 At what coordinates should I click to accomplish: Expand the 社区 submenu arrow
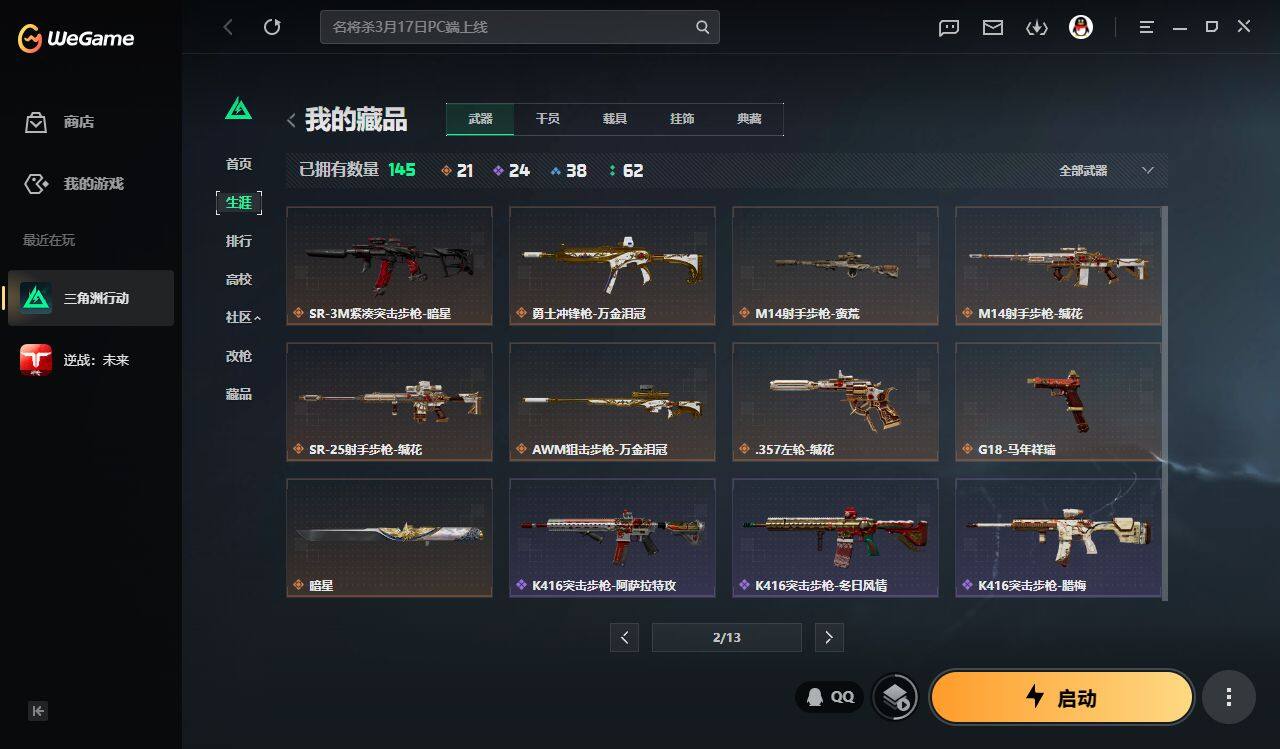[258, 318]
